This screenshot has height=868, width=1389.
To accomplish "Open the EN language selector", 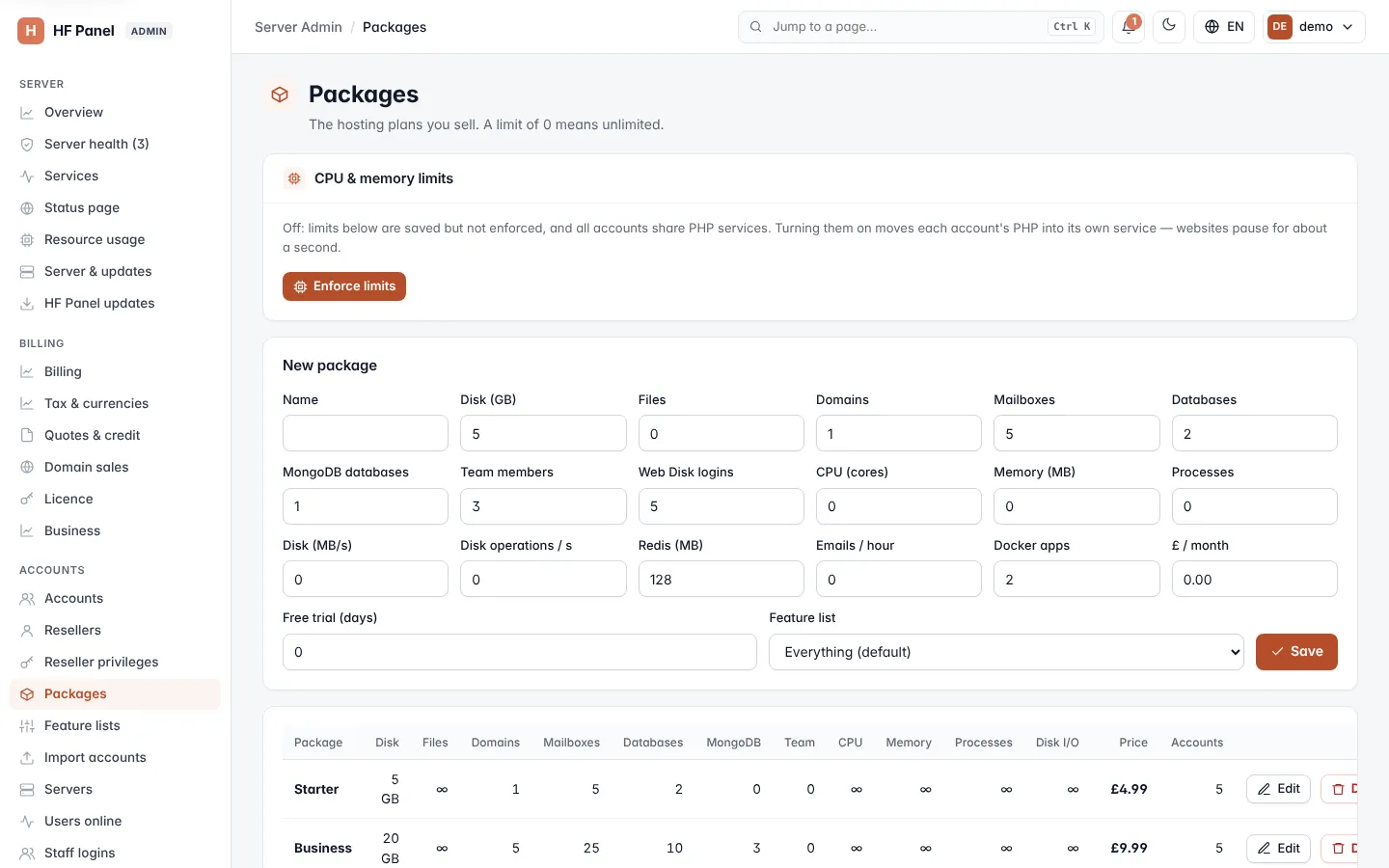I will click(x=1224, y=27).
